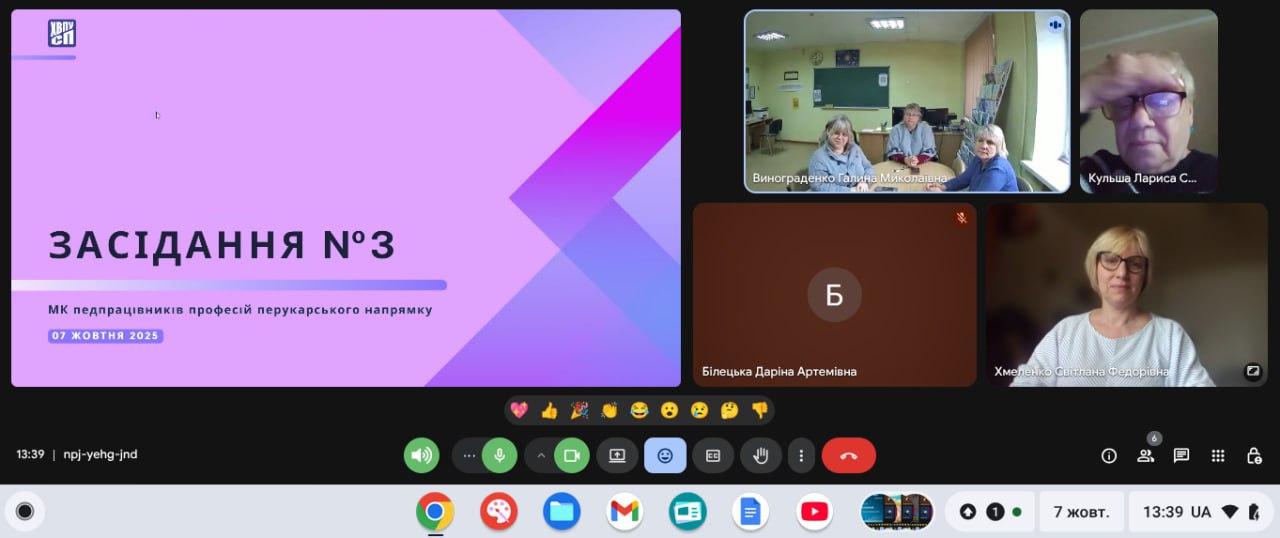Image resolution: width=1280 pixels, height=538 pixels.
Task: Send the thumbs up reaction
Action: pyautogui.click(x=549, y=410)
